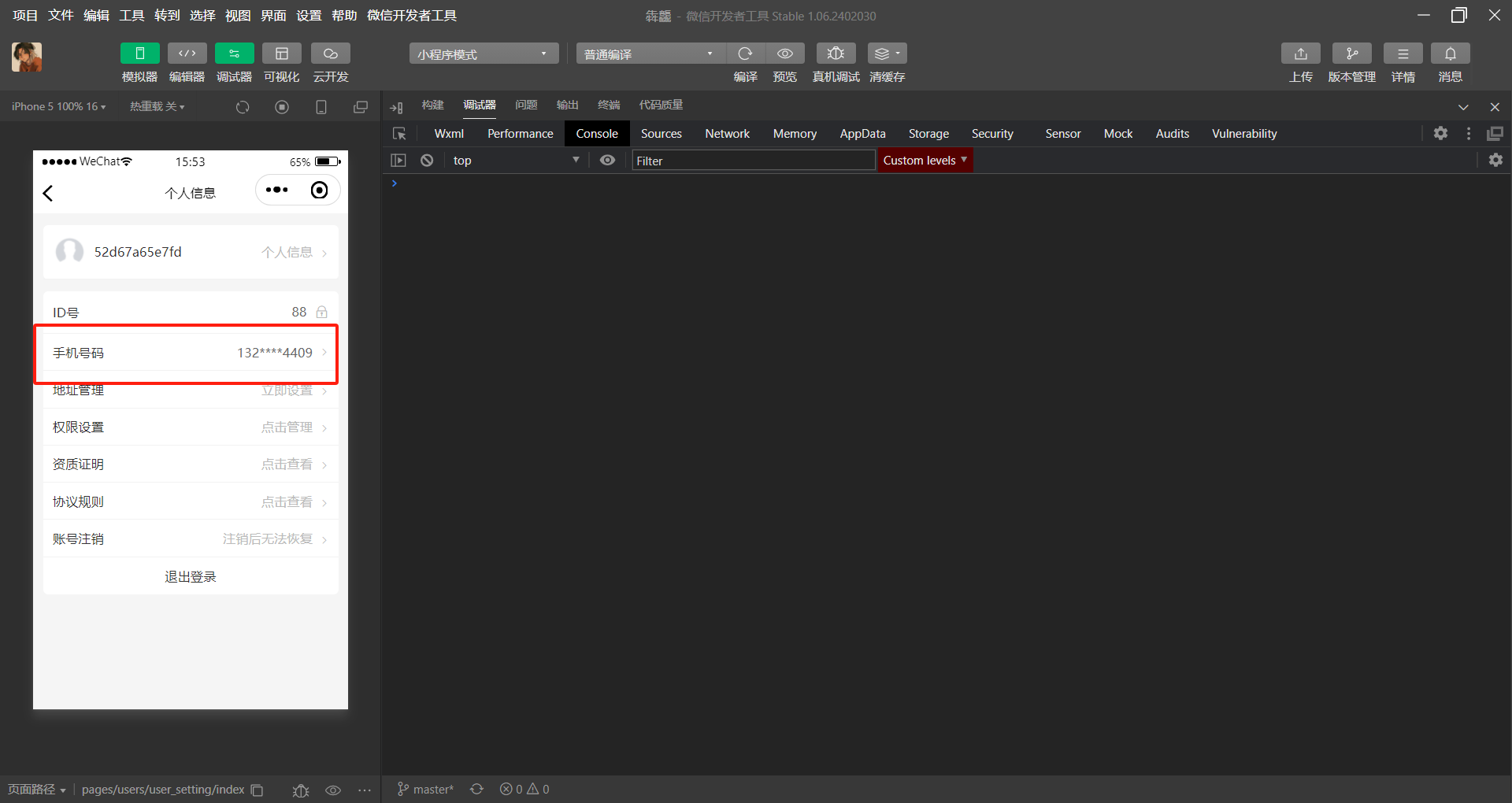Image resolution: width=1512 pixels, height=803 pixels.
Task: Open the Custom levels dropdown
Action: 925,160
